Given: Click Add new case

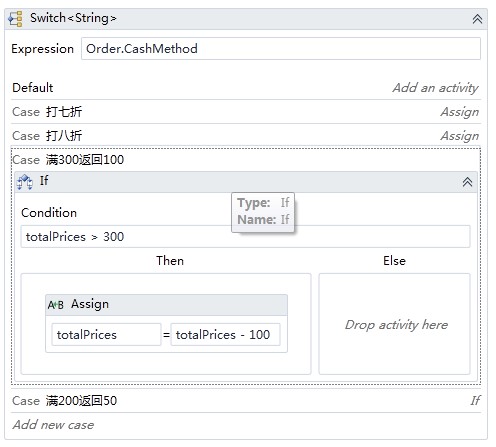Looking at the screenshot, I should [x=53, y=425].
